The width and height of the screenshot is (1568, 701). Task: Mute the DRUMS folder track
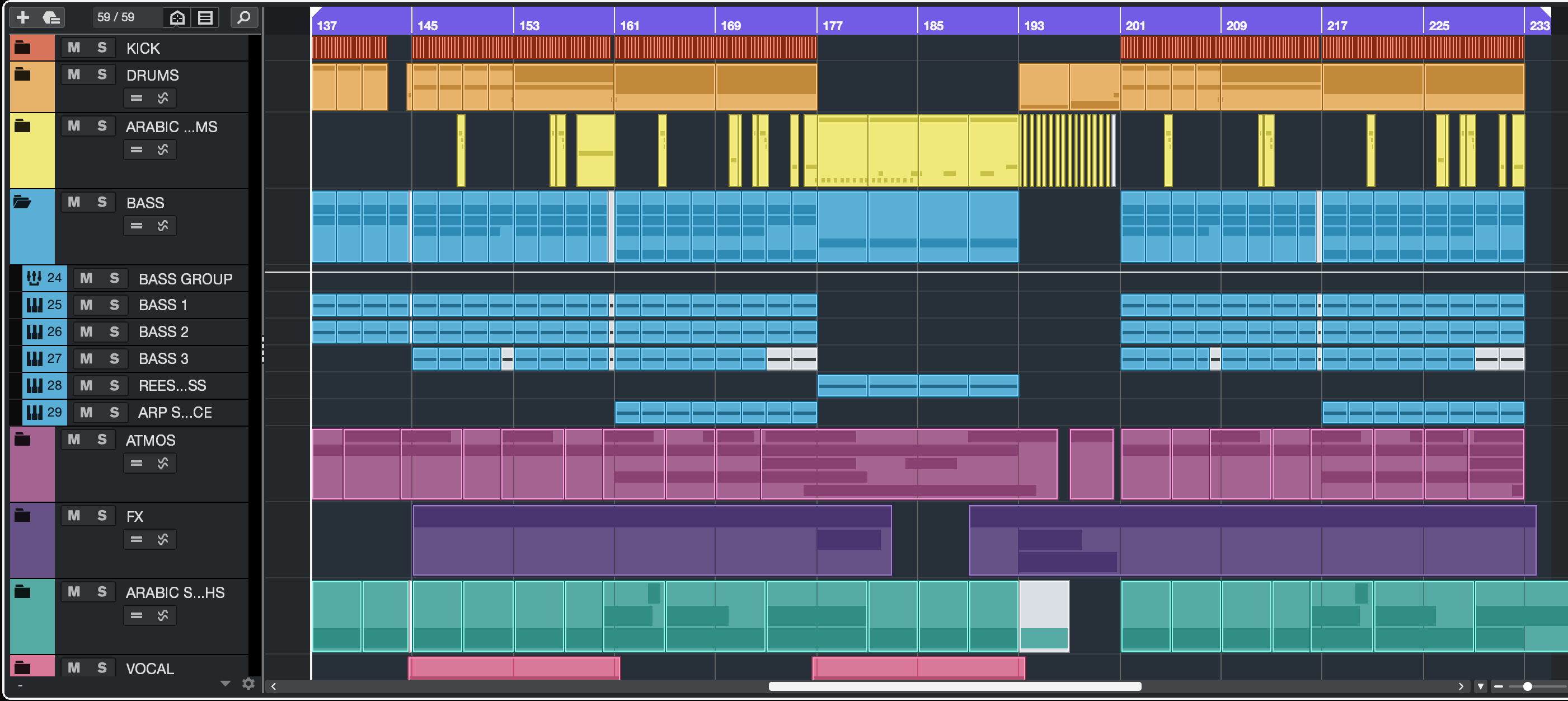click(74, 74)
